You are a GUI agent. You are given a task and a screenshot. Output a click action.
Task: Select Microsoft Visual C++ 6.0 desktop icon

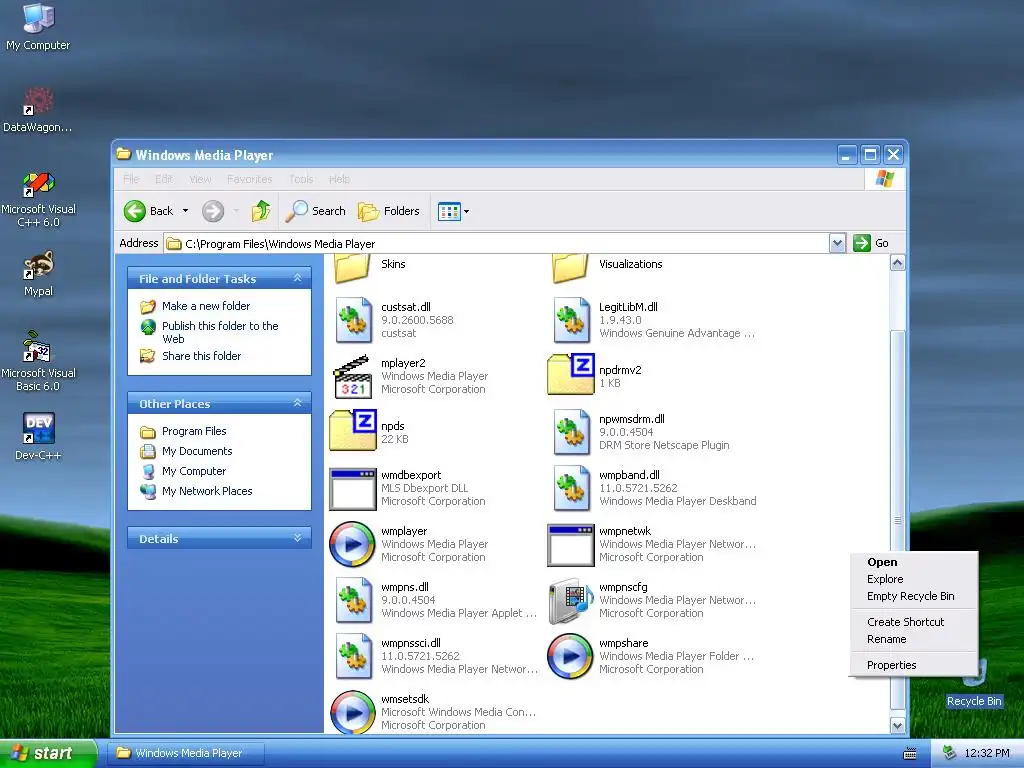pos(38,199)
